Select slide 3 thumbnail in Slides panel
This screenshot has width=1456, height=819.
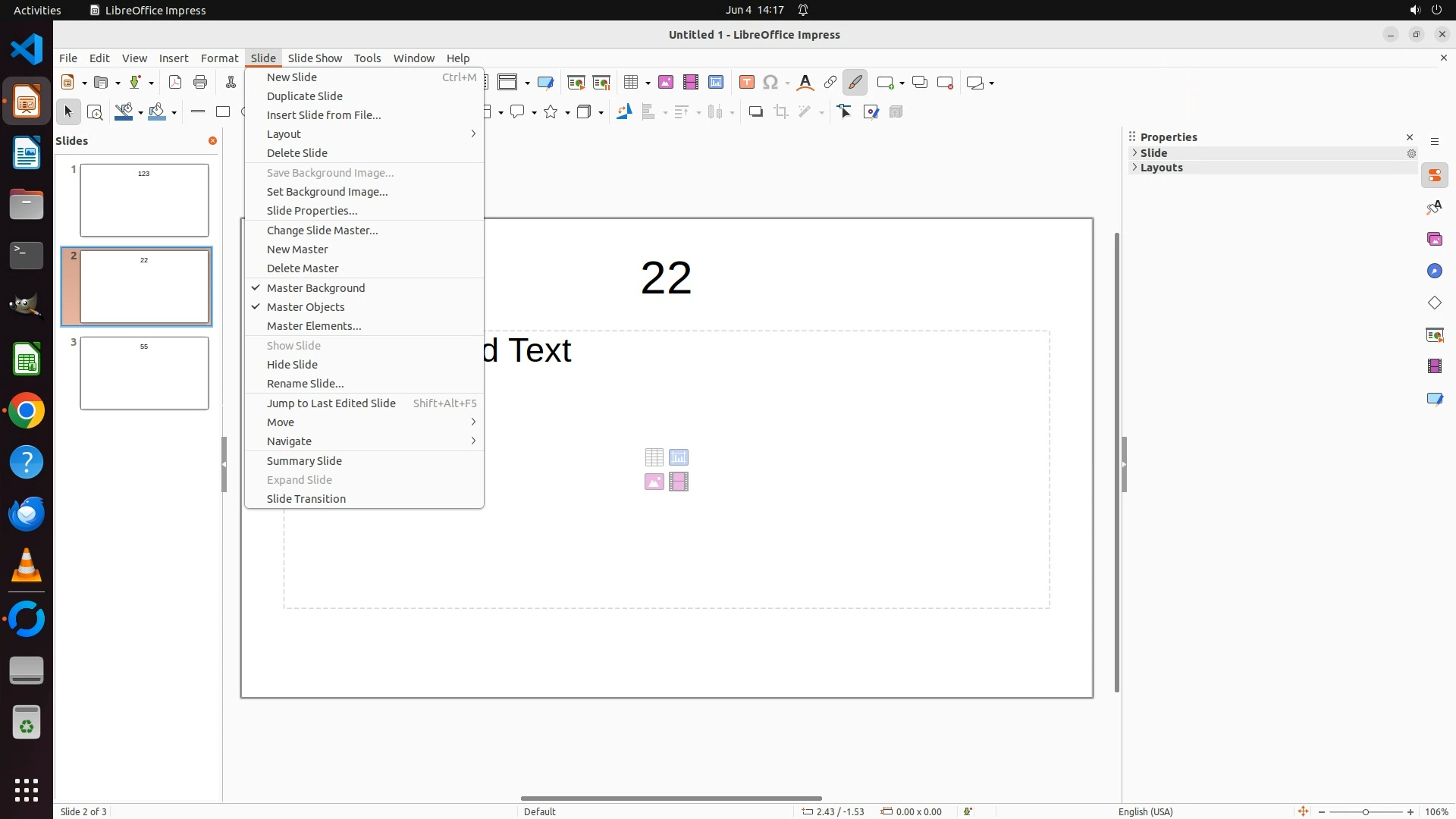point(144,373)
